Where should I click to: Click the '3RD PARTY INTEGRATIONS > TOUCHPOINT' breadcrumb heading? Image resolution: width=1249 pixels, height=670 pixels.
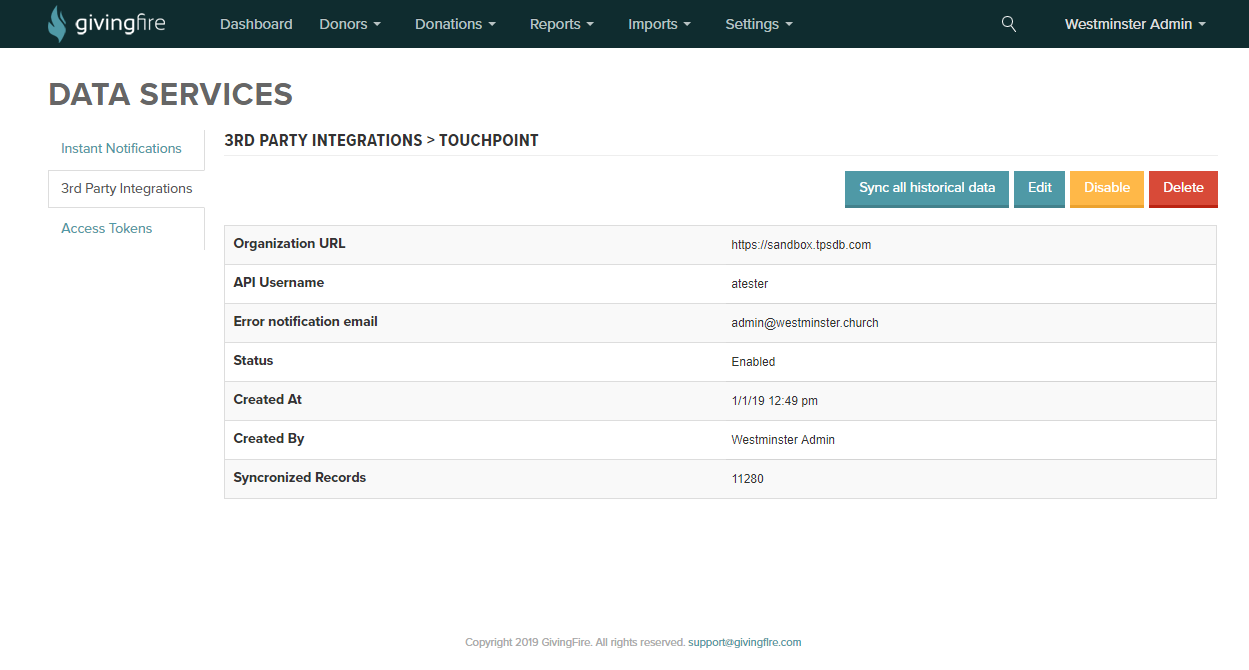click(x=381, y=141)
